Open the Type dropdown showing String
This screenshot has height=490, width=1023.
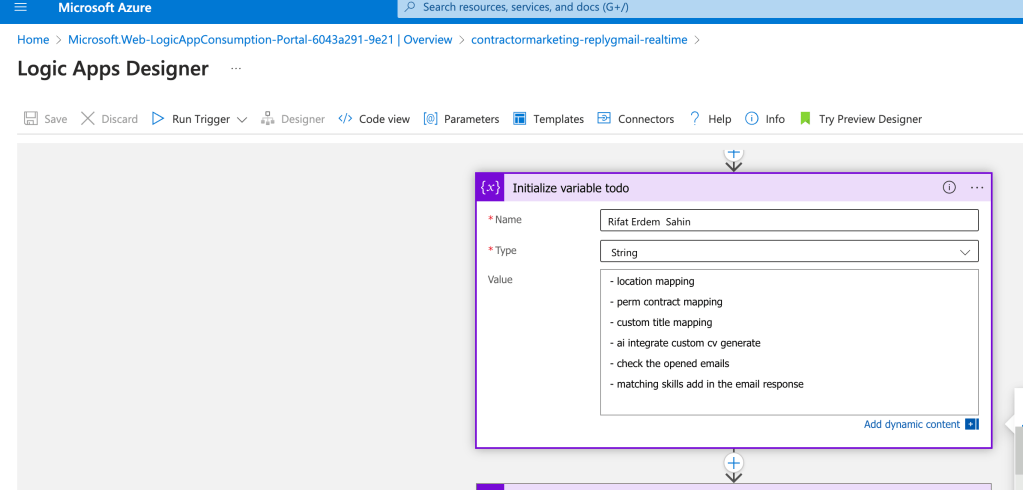789,251
